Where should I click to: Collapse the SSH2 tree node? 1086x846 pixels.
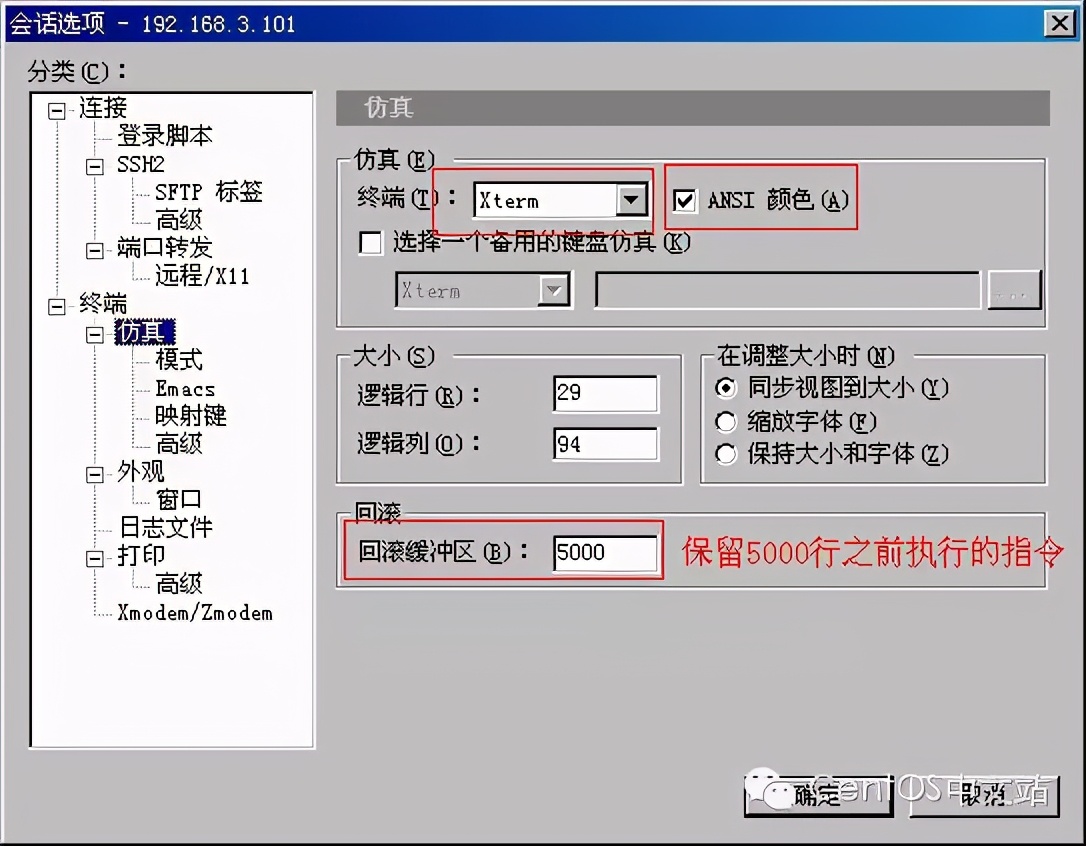coord(95,166)
